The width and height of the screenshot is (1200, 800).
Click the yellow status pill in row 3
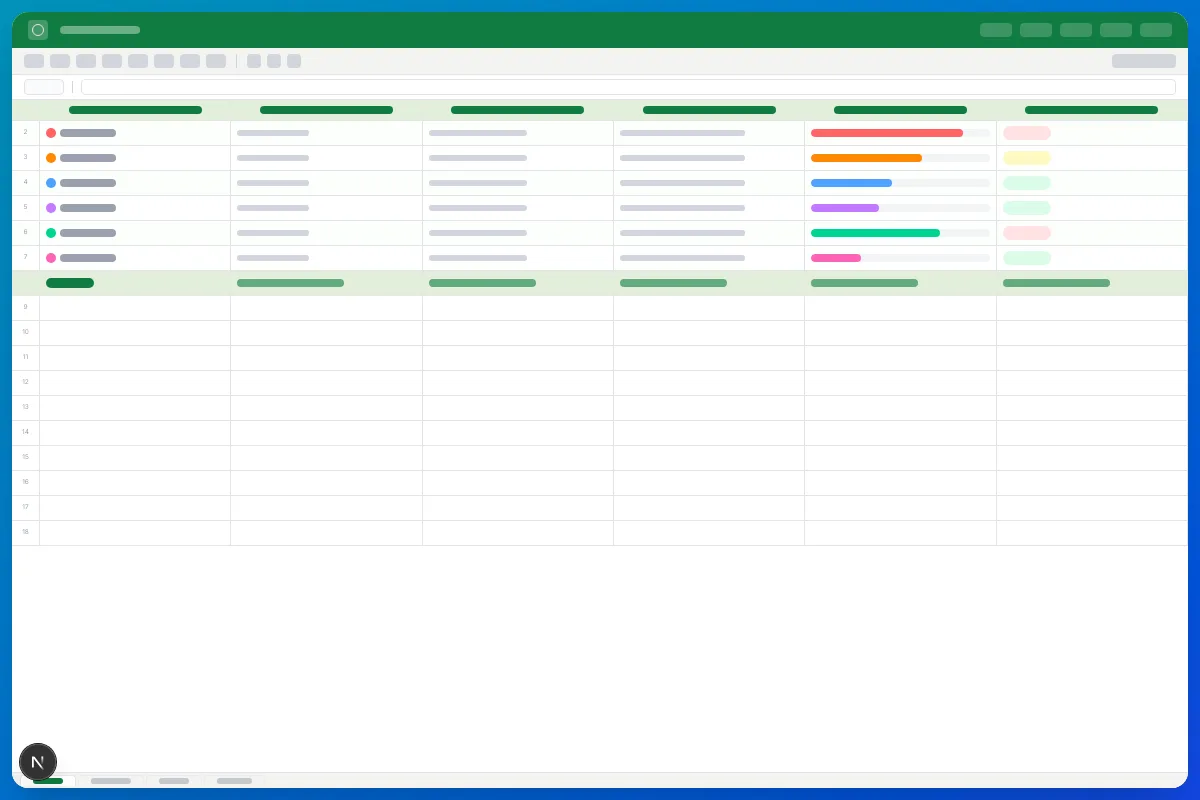(x=1027, y=158)
